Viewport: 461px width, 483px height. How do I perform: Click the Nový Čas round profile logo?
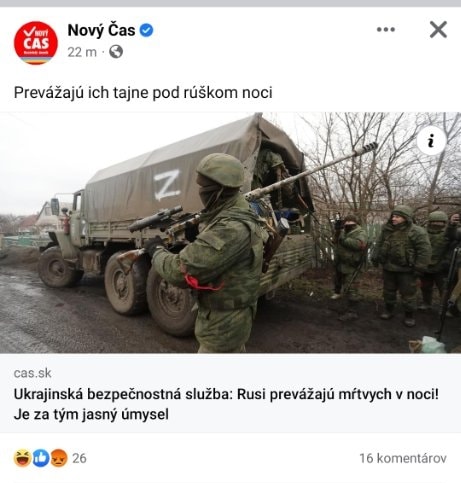36,43
